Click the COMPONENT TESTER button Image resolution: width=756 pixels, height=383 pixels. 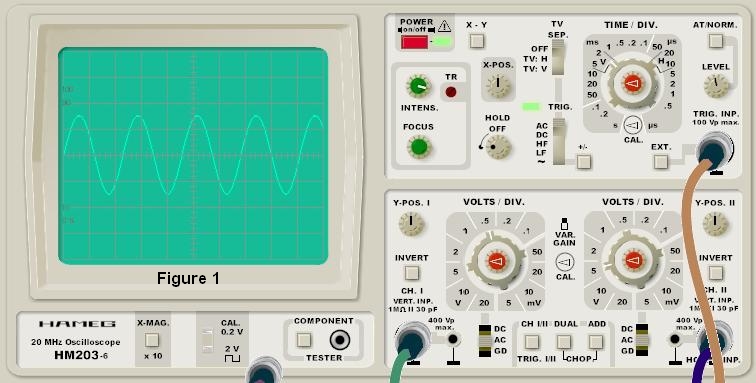[303, 340]
